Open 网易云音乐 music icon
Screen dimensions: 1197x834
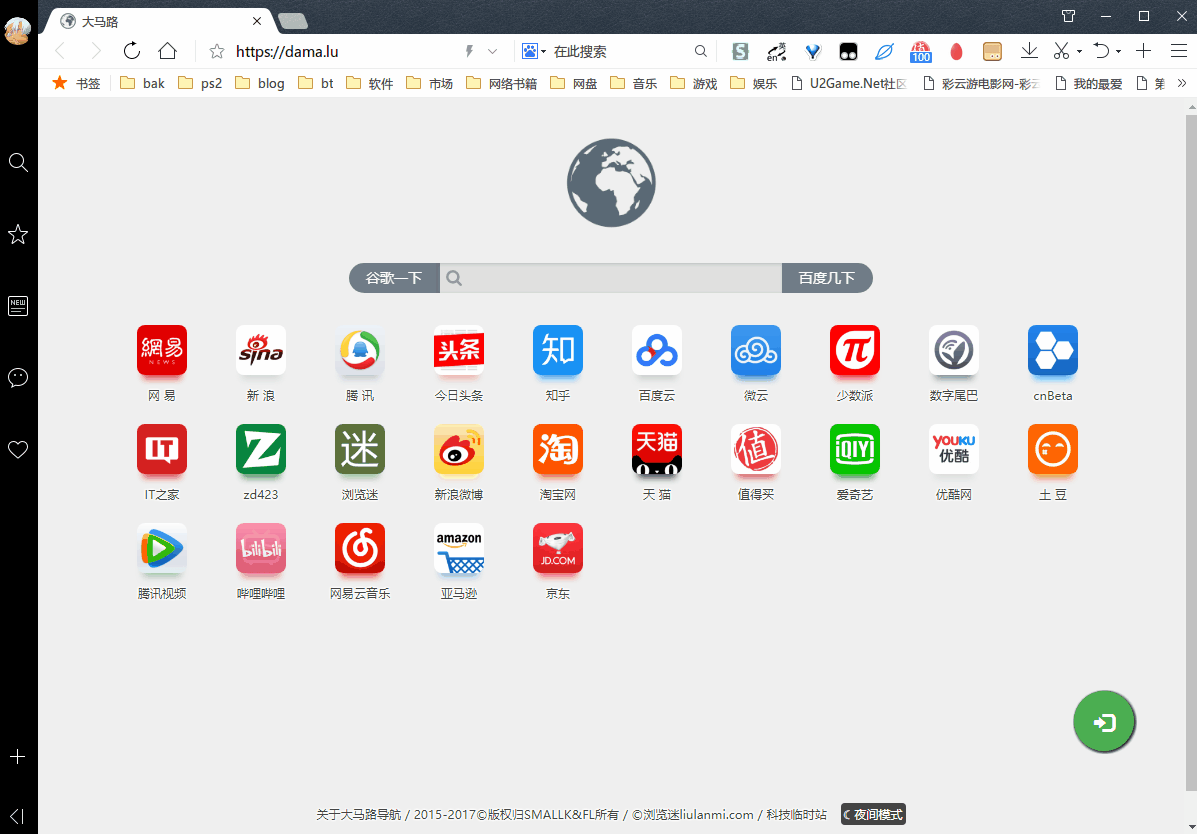[360, 548]
